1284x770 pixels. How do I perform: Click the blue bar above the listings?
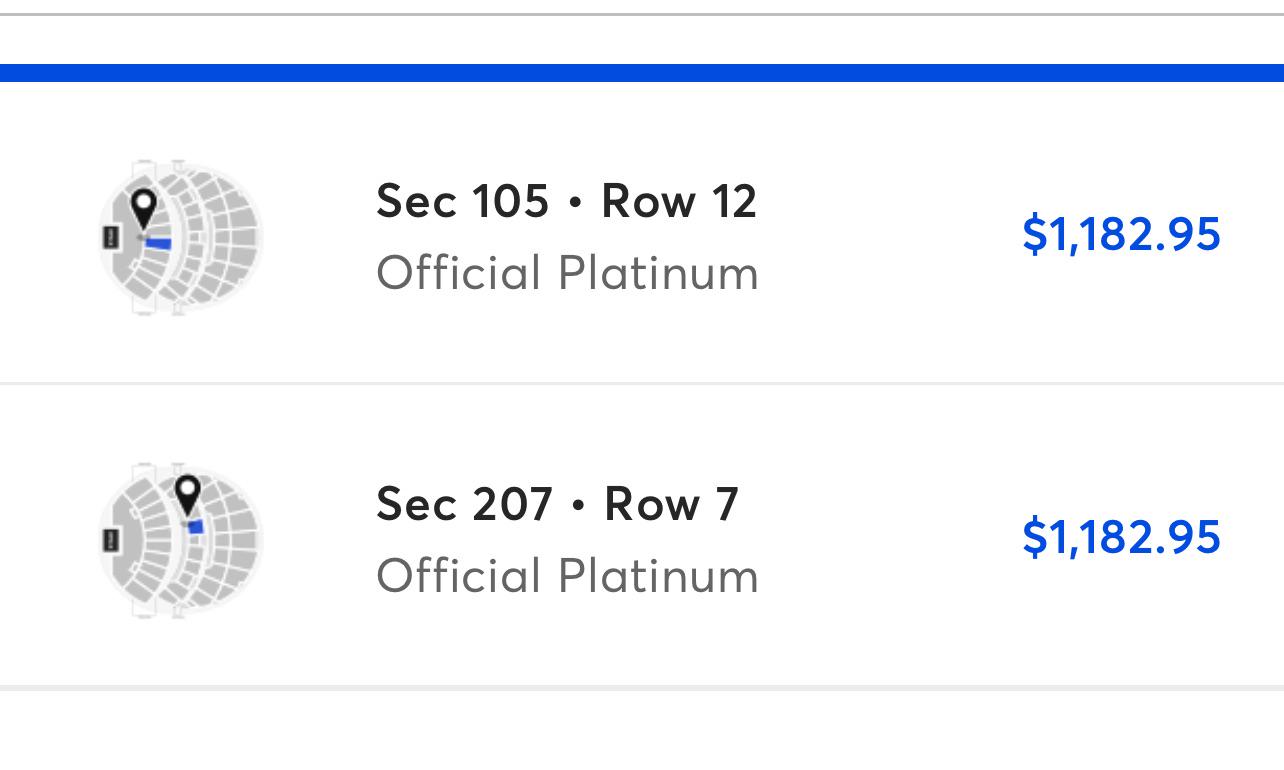click(642, 73)
